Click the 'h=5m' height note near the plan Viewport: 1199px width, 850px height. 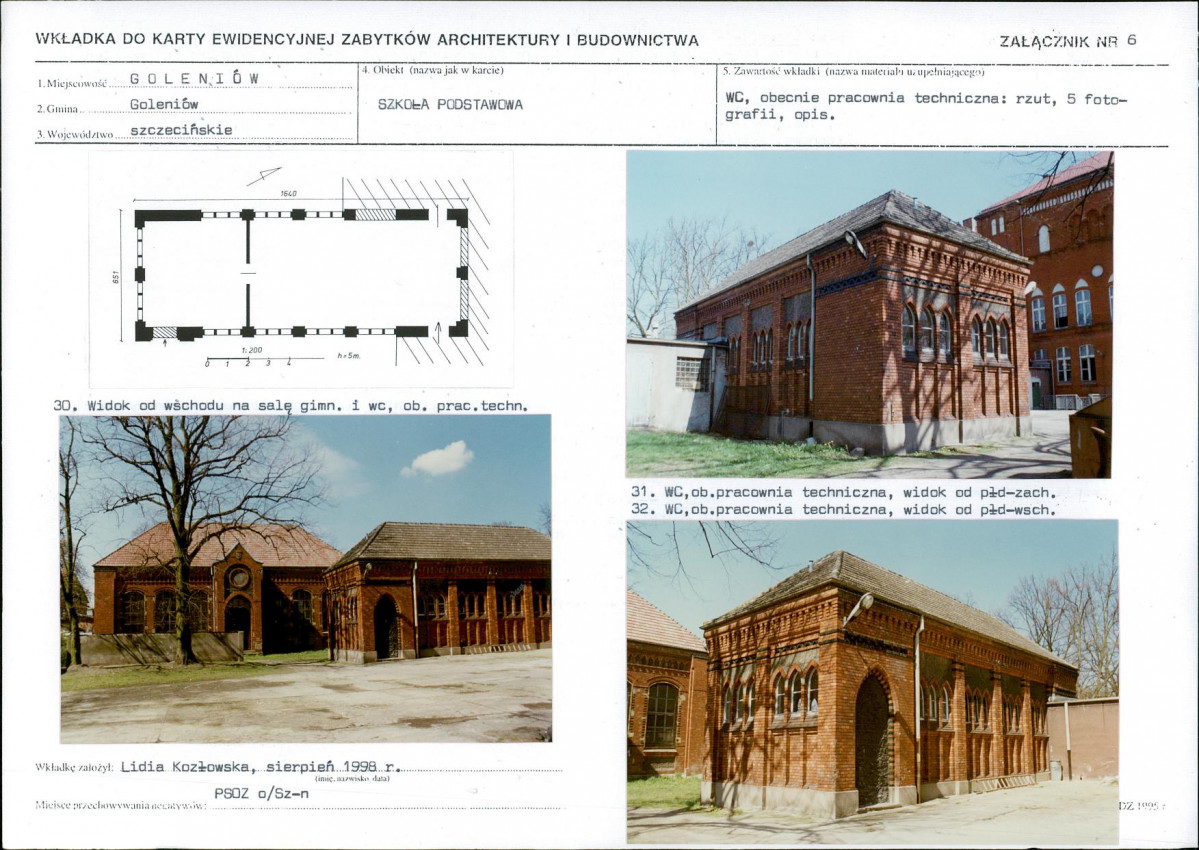click(348, 356)
